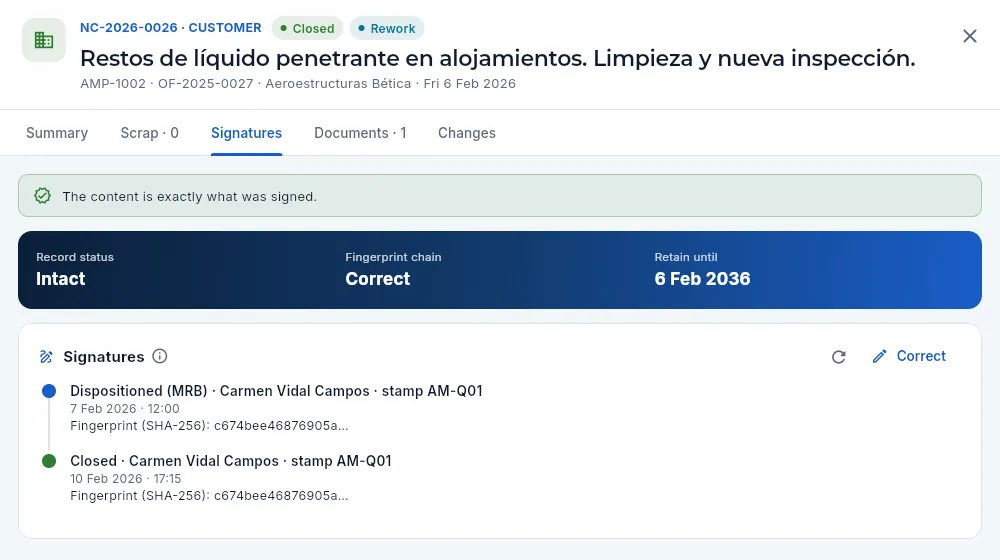Click the 'AMP-1002 · OF-2025-0027' subtitle line
This screenshot has width=1000, height=560.
click(x=298, y=84)
